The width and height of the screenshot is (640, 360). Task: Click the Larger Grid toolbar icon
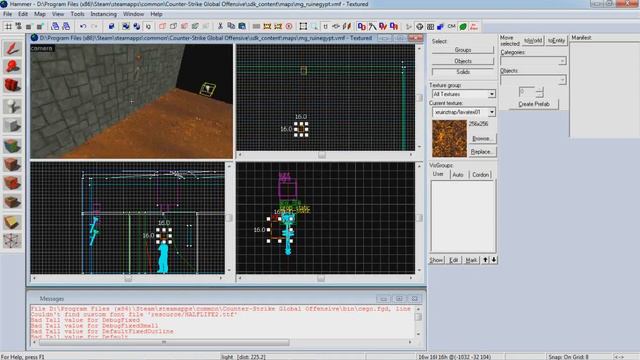tap(40, 27)
